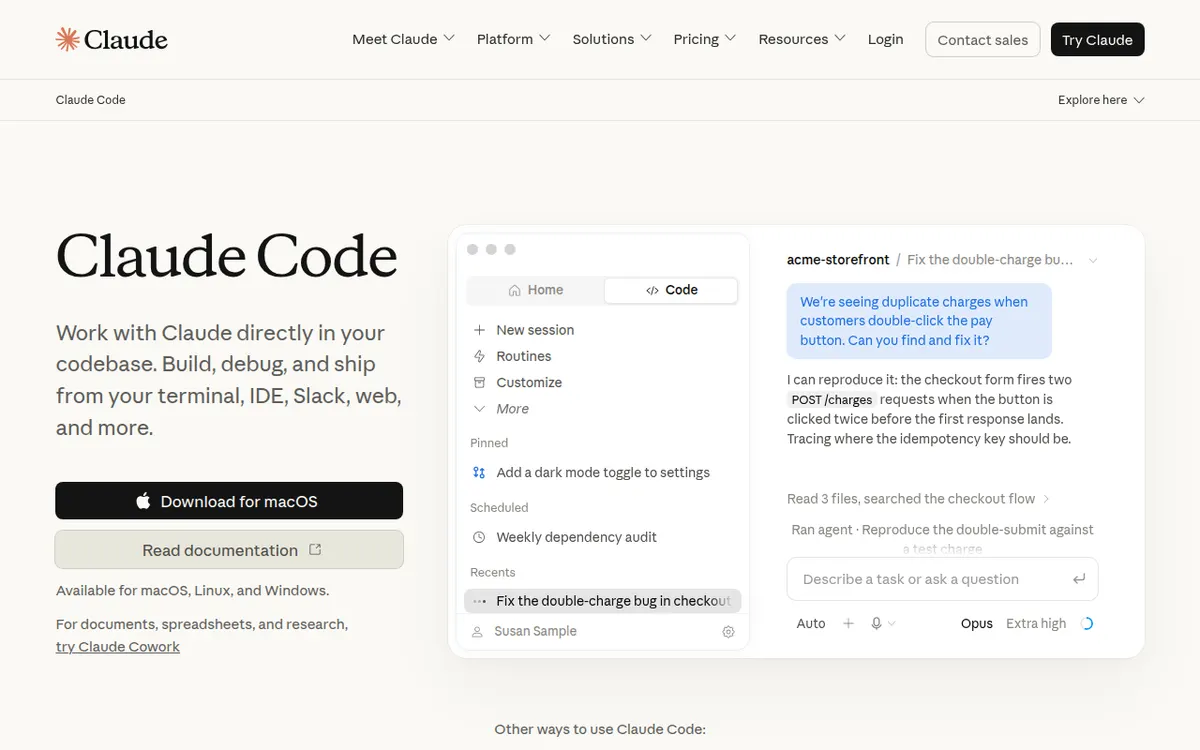Expand the Resources menu

(802, 39)
